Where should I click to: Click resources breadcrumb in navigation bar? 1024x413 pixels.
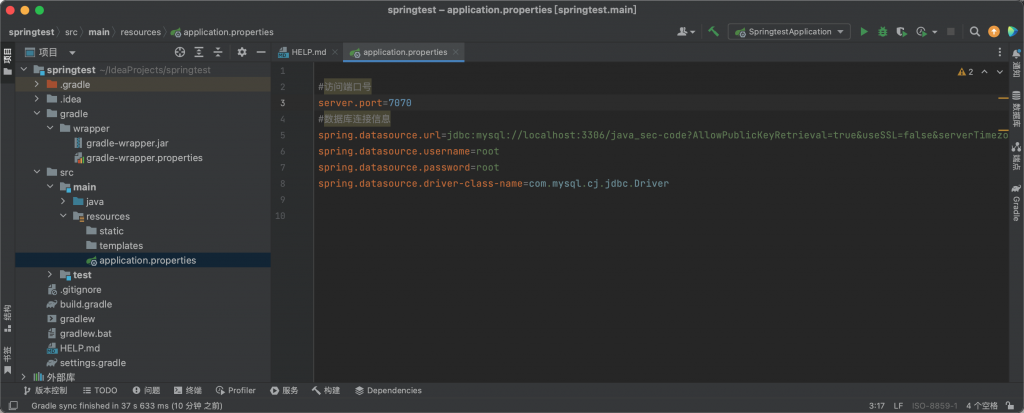[x=140, y=32]
